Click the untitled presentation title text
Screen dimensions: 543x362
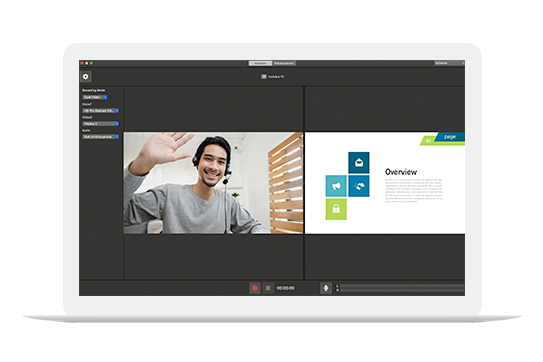coord(276,77)
